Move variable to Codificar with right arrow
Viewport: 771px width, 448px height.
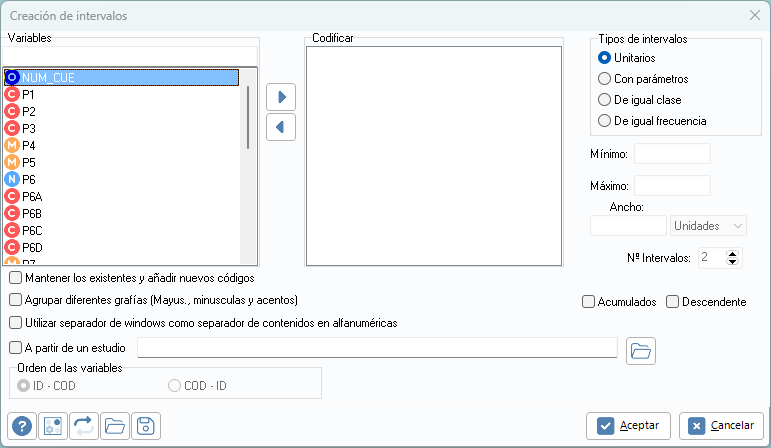point(281,97)
